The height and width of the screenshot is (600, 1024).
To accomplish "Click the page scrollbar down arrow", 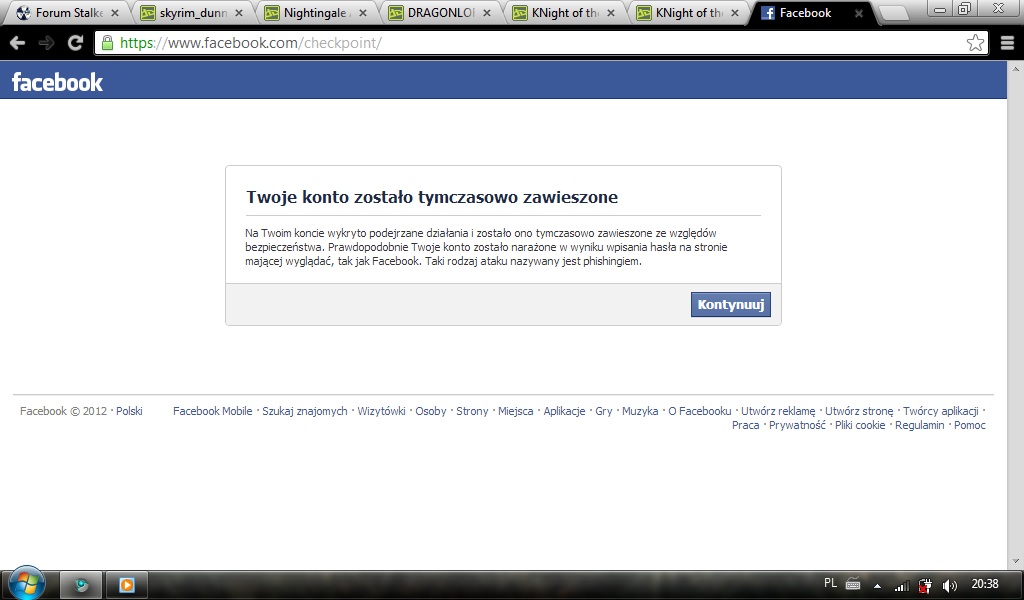I will point(1016,561).
